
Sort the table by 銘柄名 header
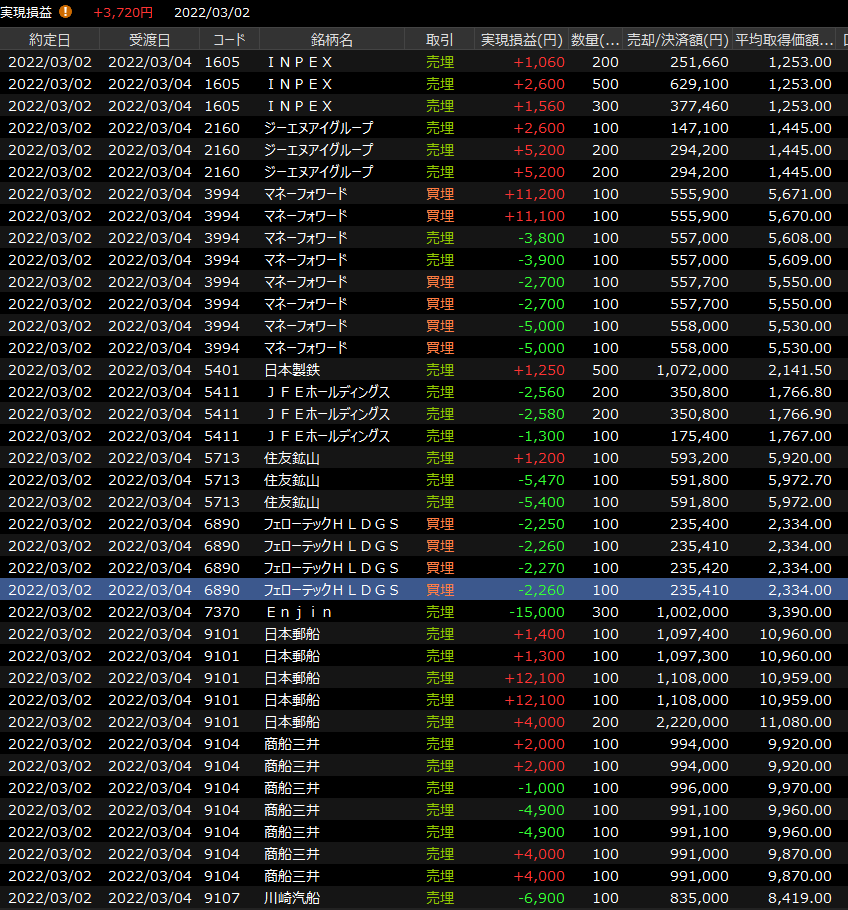pyautogui.click(x=331, y=40)
